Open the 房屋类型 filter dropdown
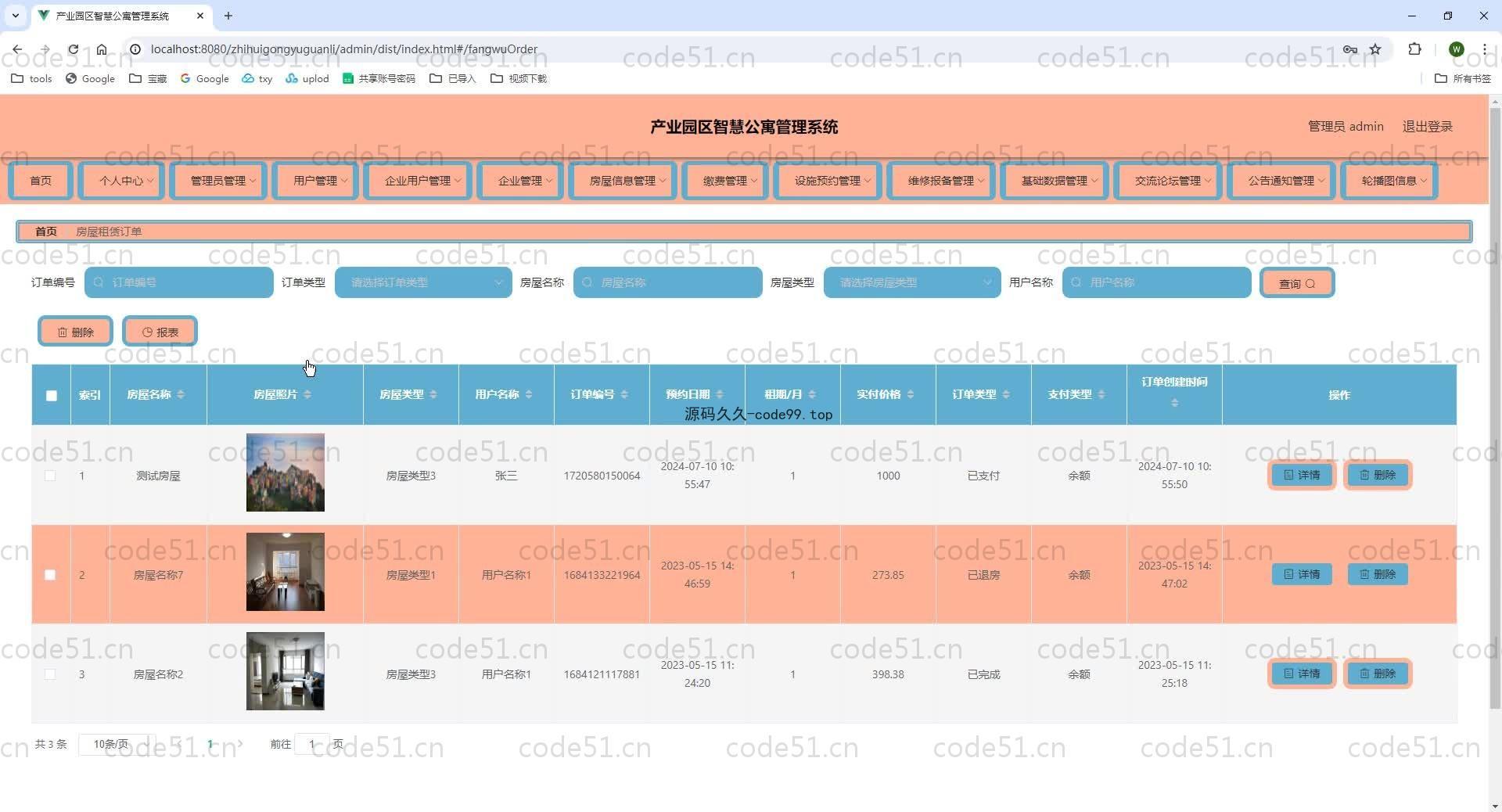The height and width of the screenshot is (812, 1502). click(912, 282)
